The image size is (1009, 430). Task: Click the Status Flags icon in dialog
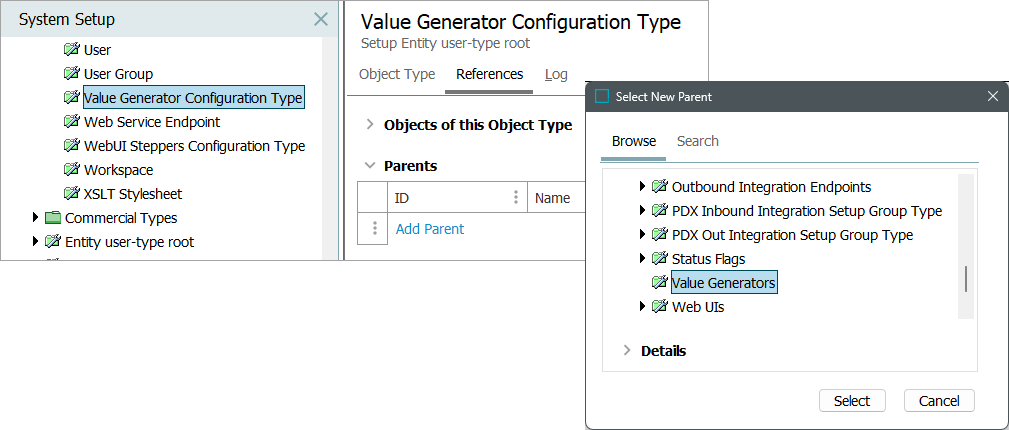pyautogui.click(x=659, y=259)
